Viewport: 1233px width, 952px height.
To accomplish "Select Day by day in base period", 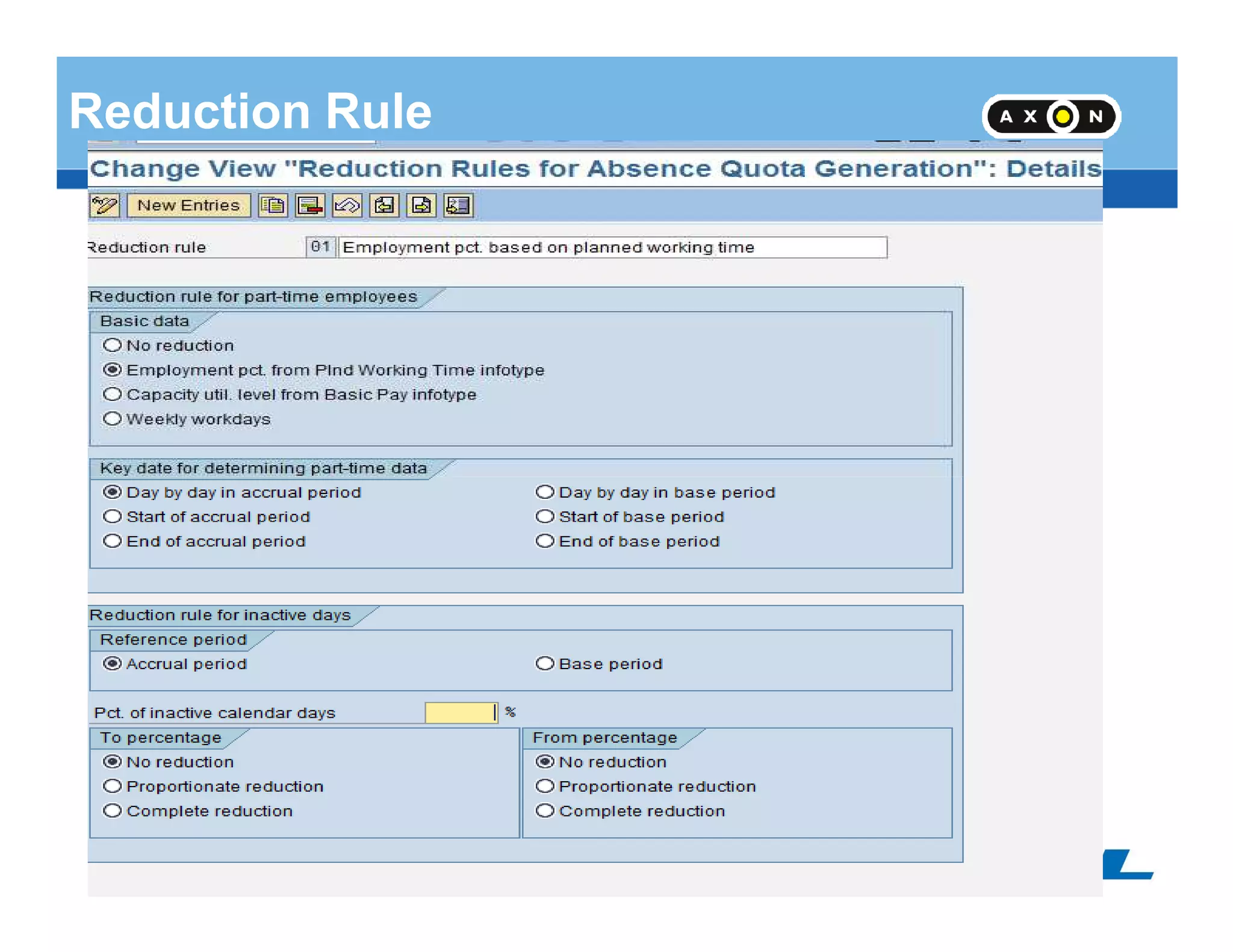I will [544, 492].
